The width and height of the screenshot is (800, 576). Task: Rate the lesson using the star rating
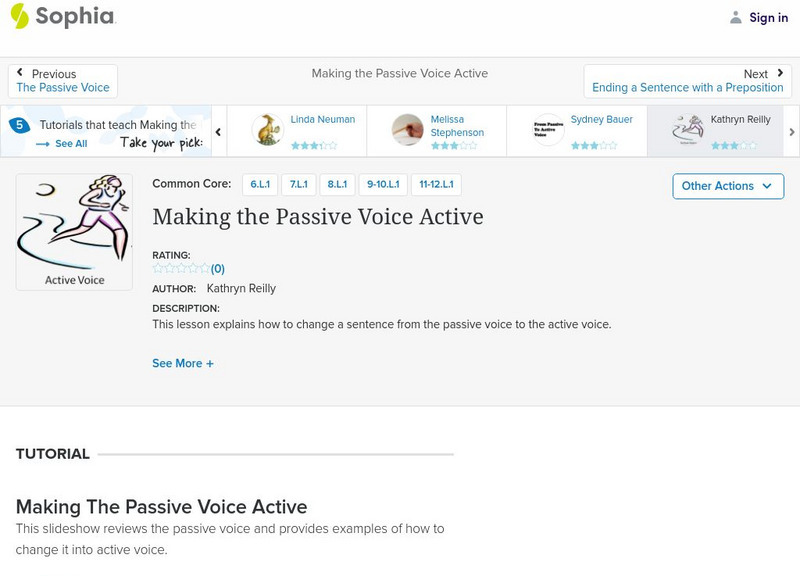(x=181, y=268)
